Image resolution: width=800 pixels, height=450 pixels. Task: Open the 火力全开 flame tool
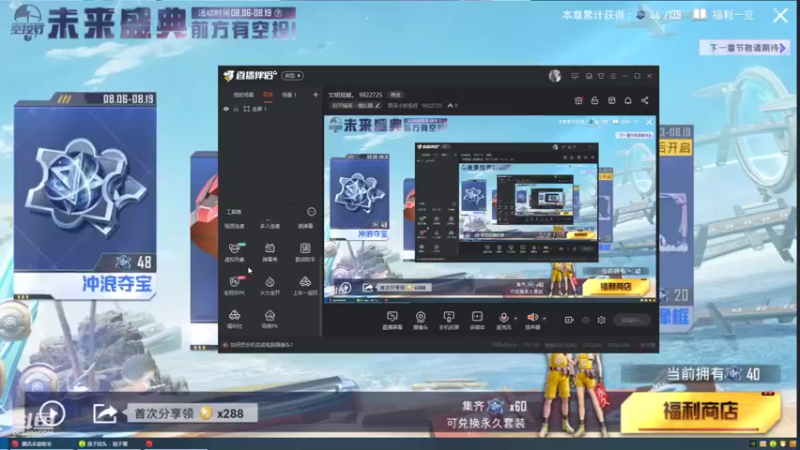pyautogui.click(x=270, y=285)
